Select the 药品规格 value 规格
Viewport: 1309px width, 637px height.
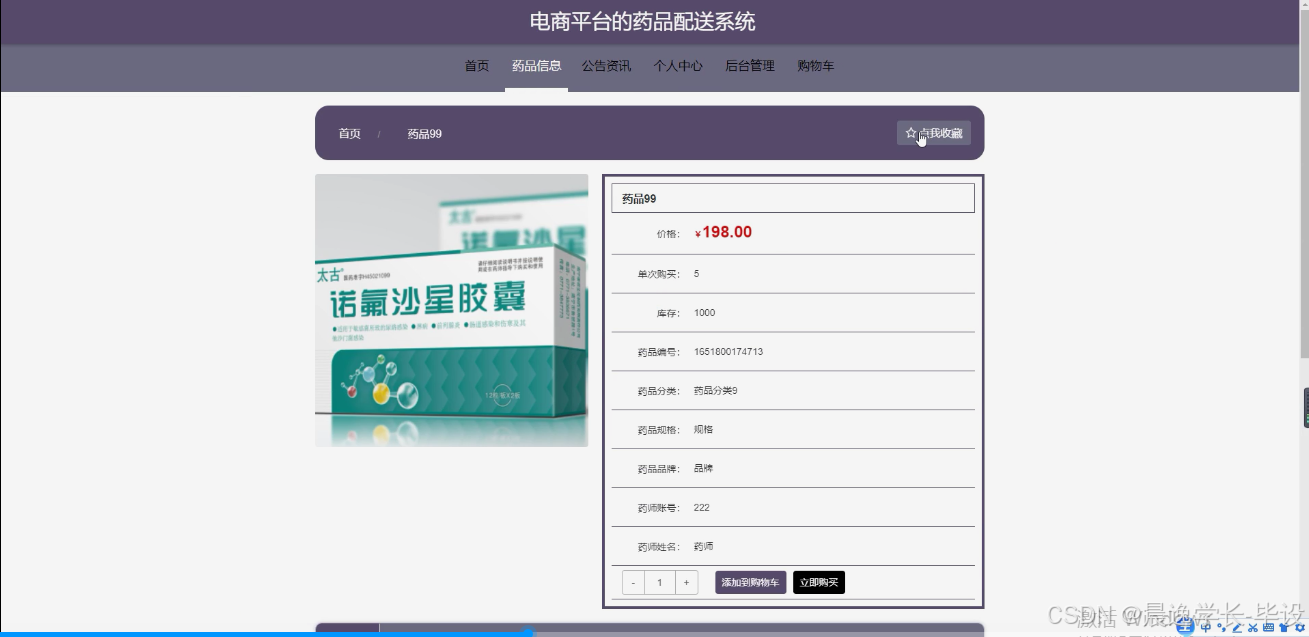(703, 430)
